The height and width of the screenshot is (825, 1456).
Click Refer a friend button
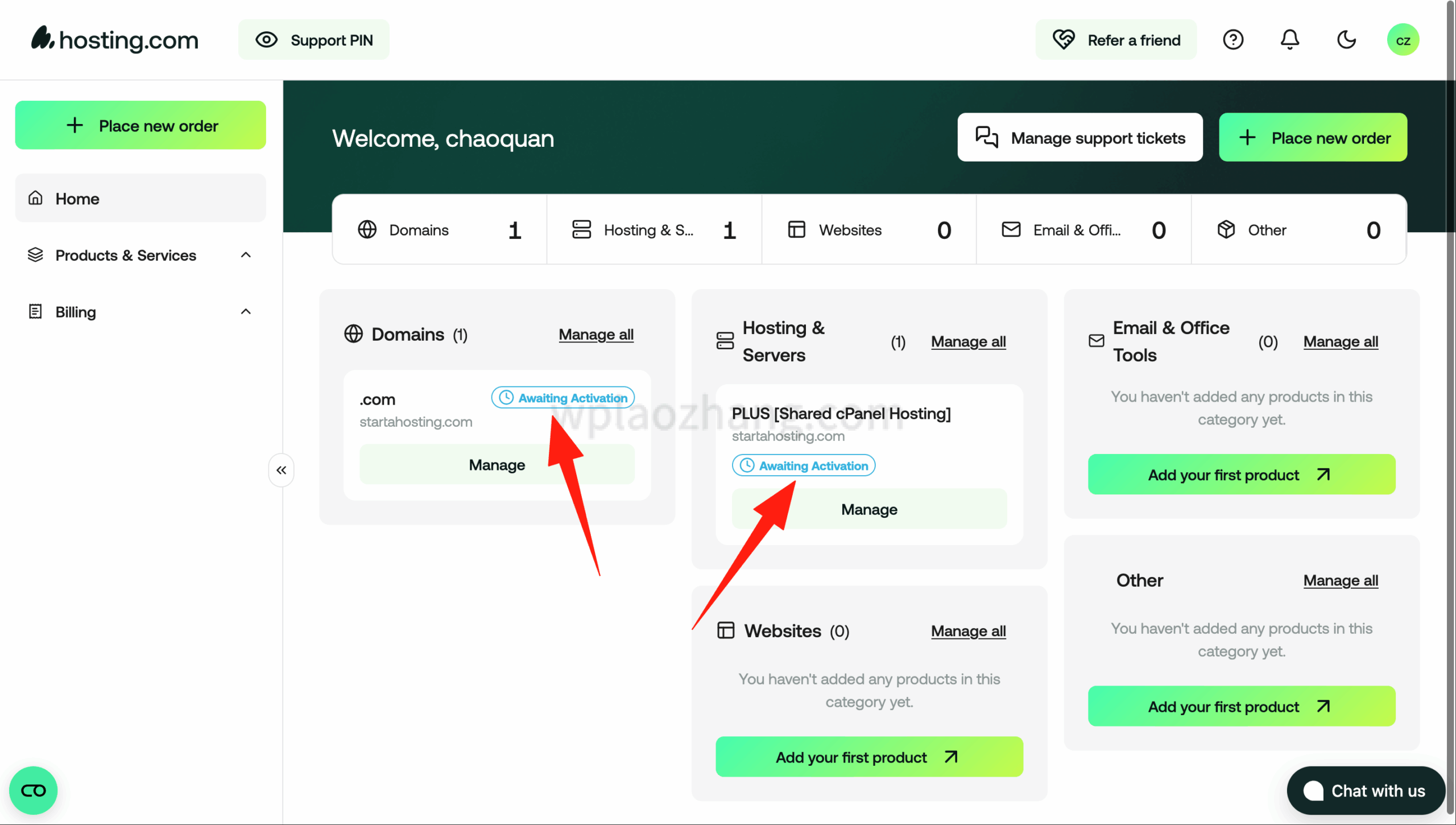[x=1116, y=40]
